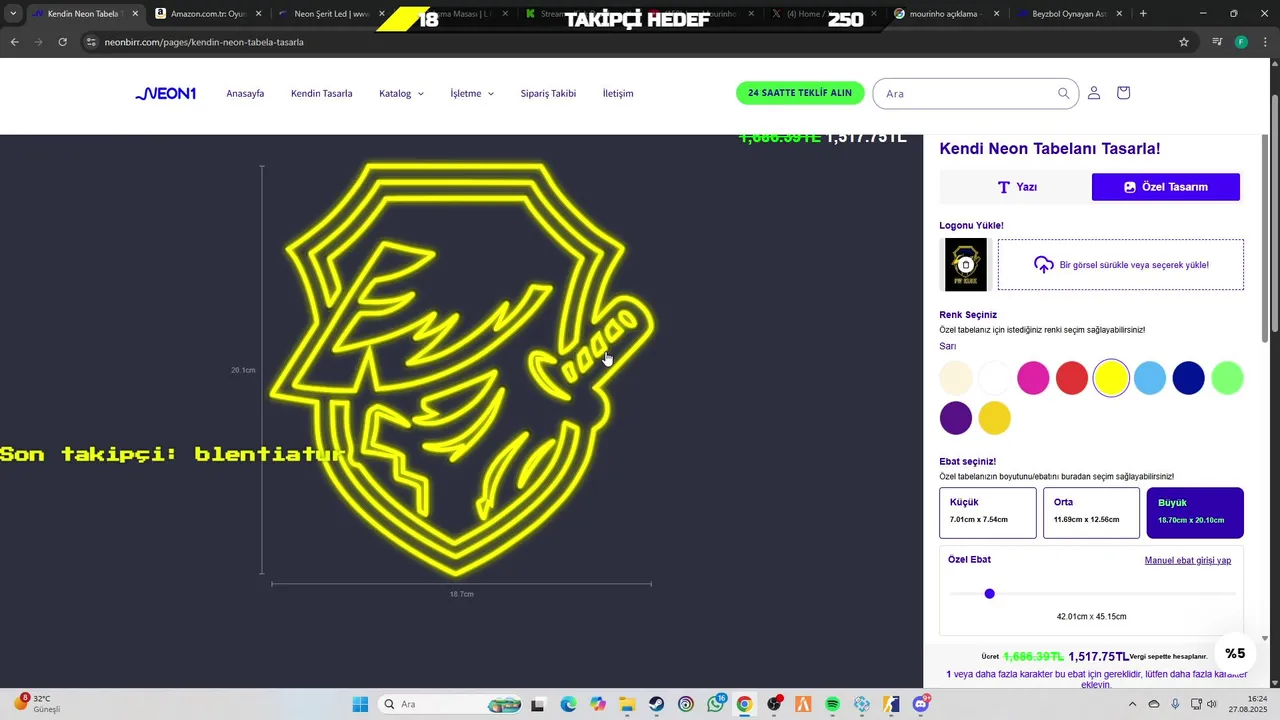Viewport: 1280px width, 720px height.
Task: Open the tab search chevron at top-left
Action: [13, 14]
